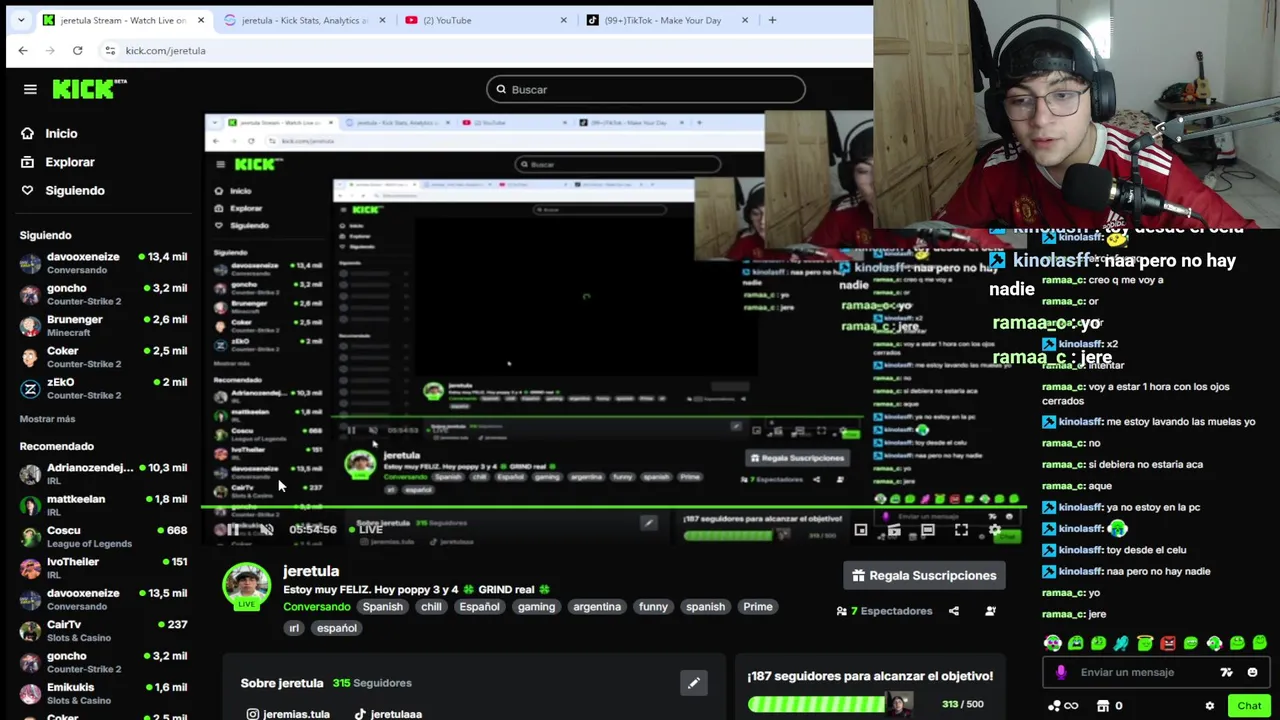1280x720 pixels.
Task: Toggle theater mode in the player
Action: click(x=928, y=530)
